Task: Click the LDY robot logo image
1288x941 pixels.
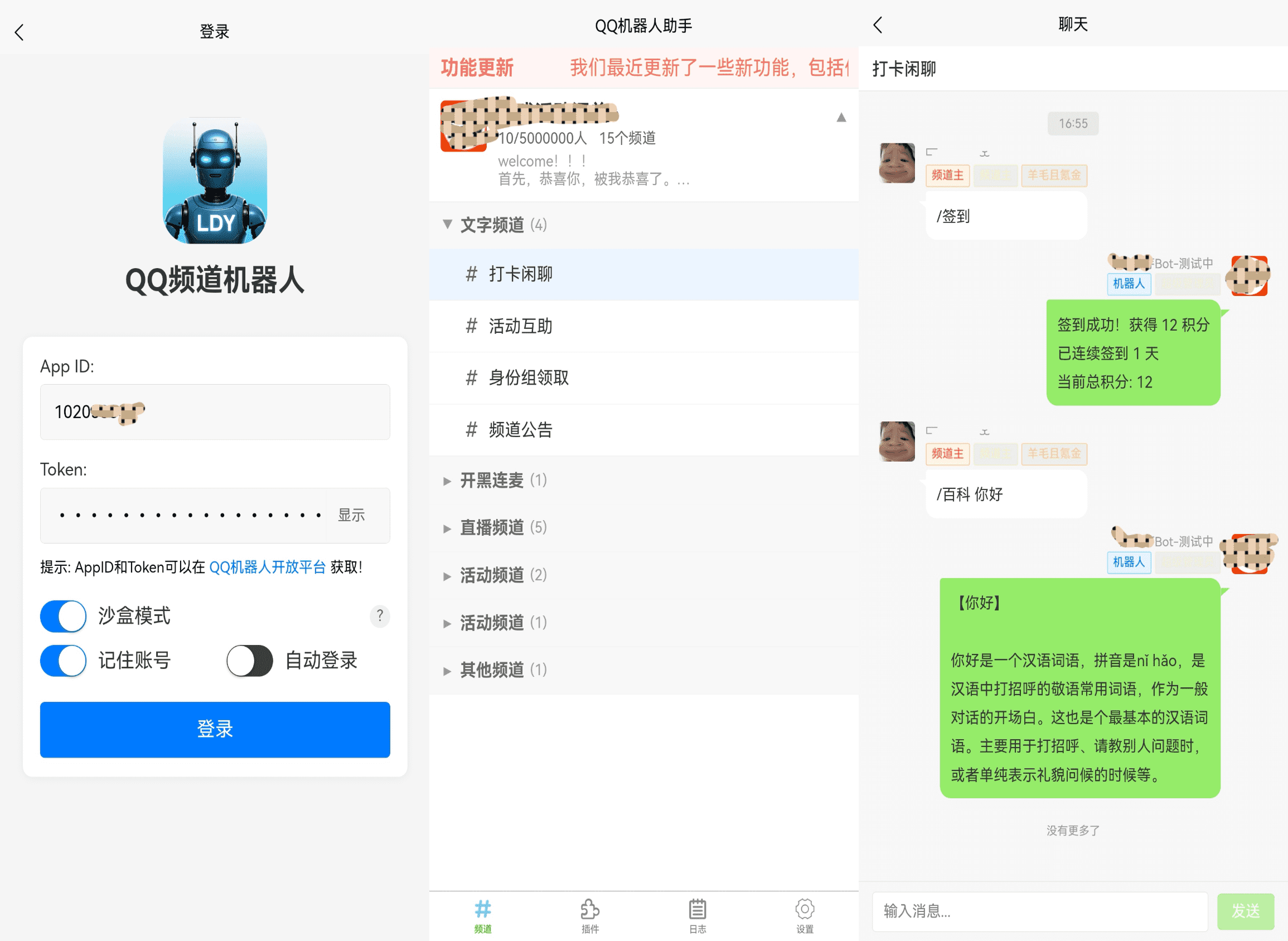Action: [215, 181]
